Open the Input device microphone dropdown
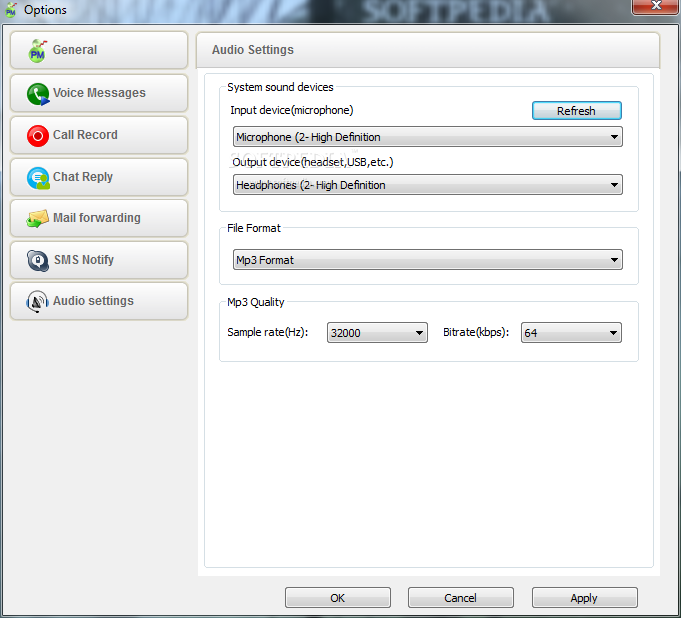The width and height of the screenshot is (681, 618). click(428, 137)
